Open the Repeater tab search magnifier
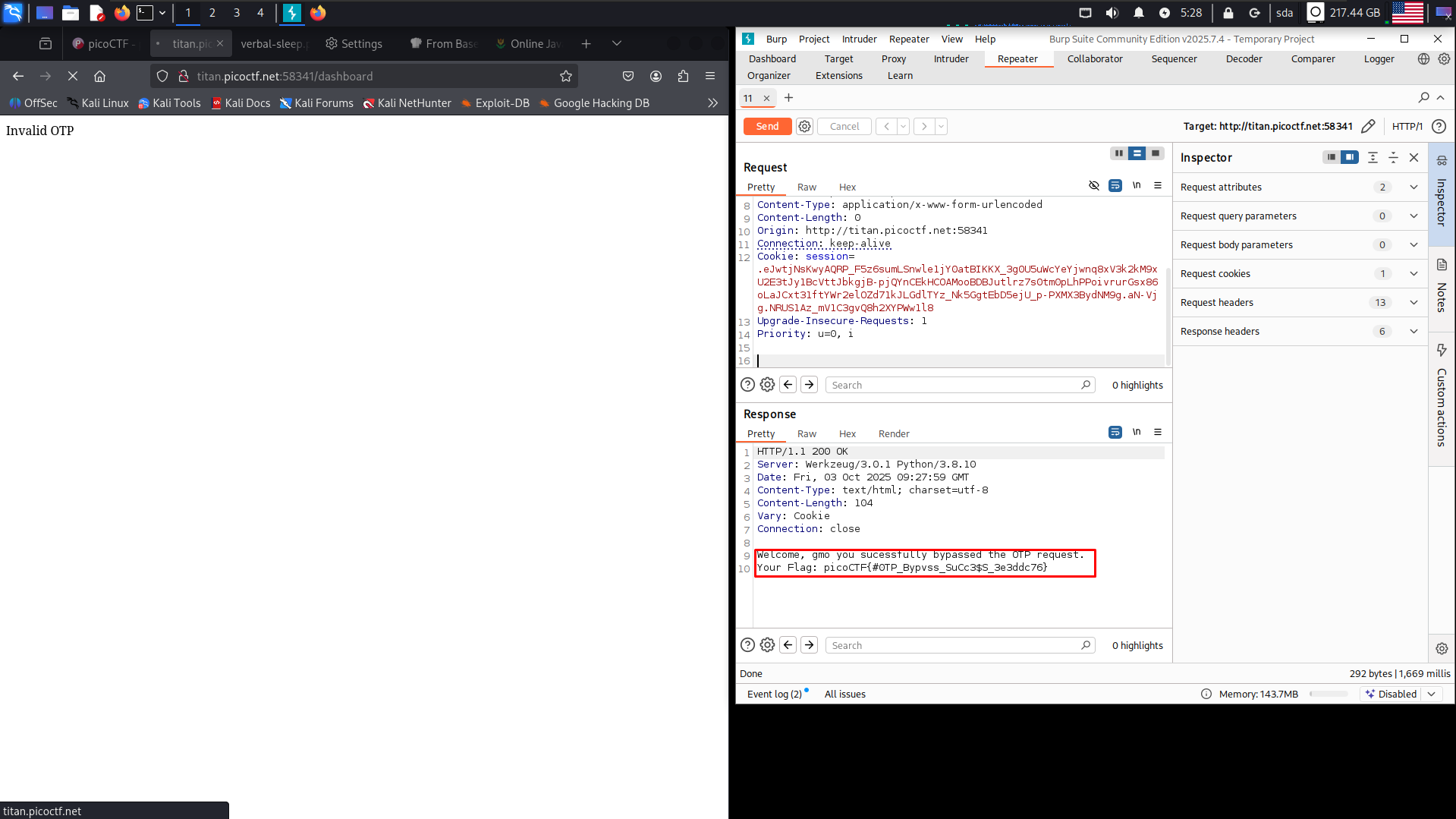 [x=1423, y=98]
